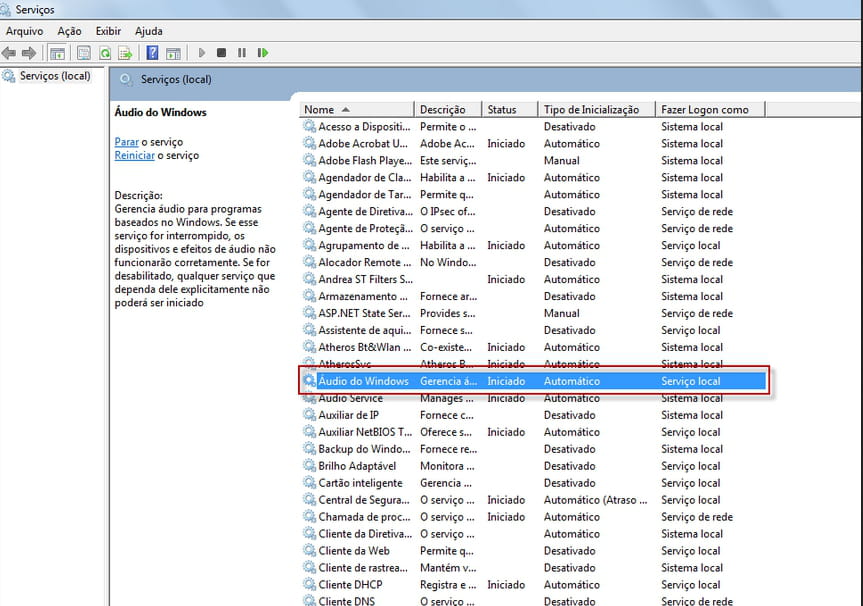The image size is (863, 606).
Task: Toggle the Show/Hide Console Tree icon
Action: [58, 53]
